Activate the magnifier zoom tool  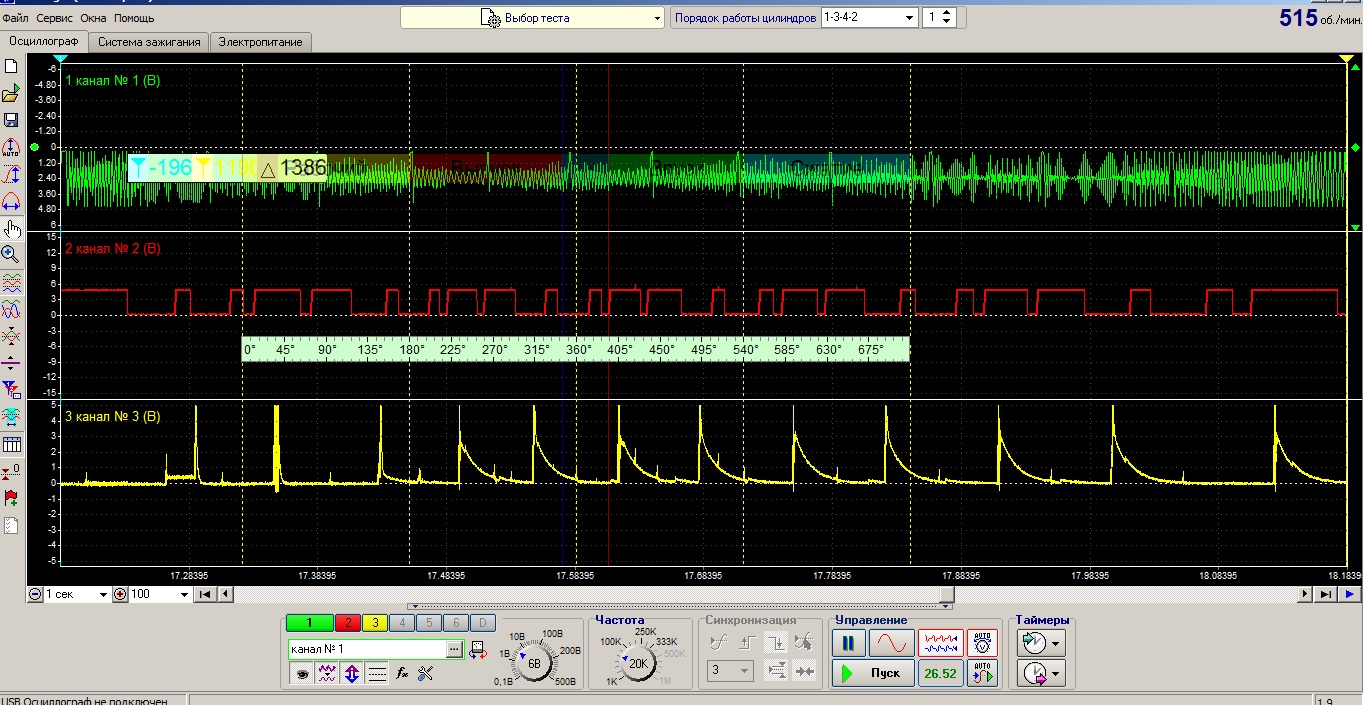pos(11,254)
